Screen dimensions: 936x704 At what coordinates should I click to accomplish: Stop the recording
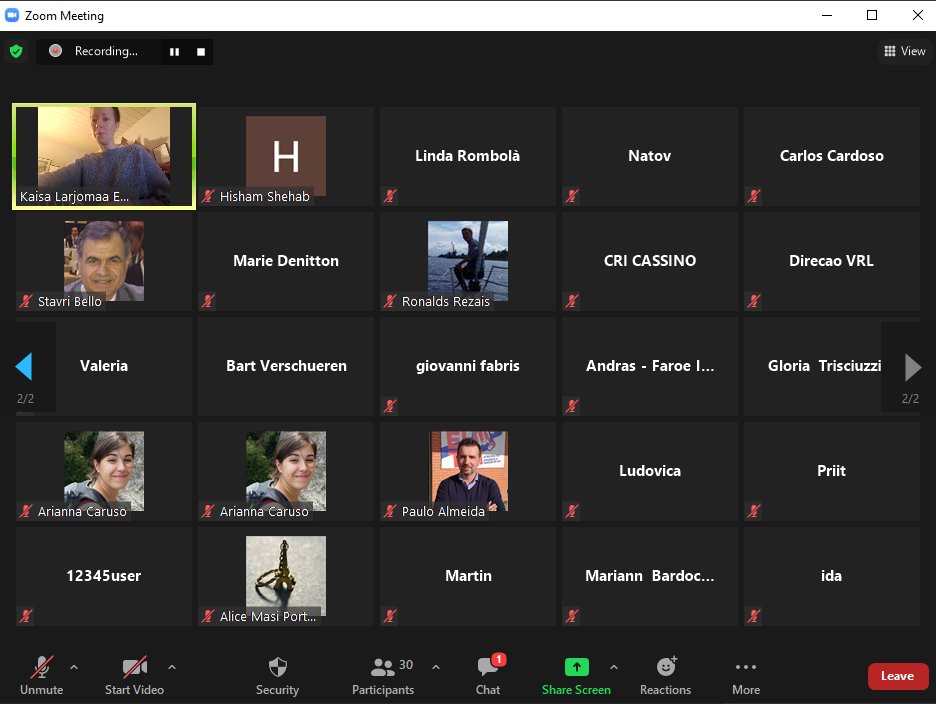pos(201,52)
